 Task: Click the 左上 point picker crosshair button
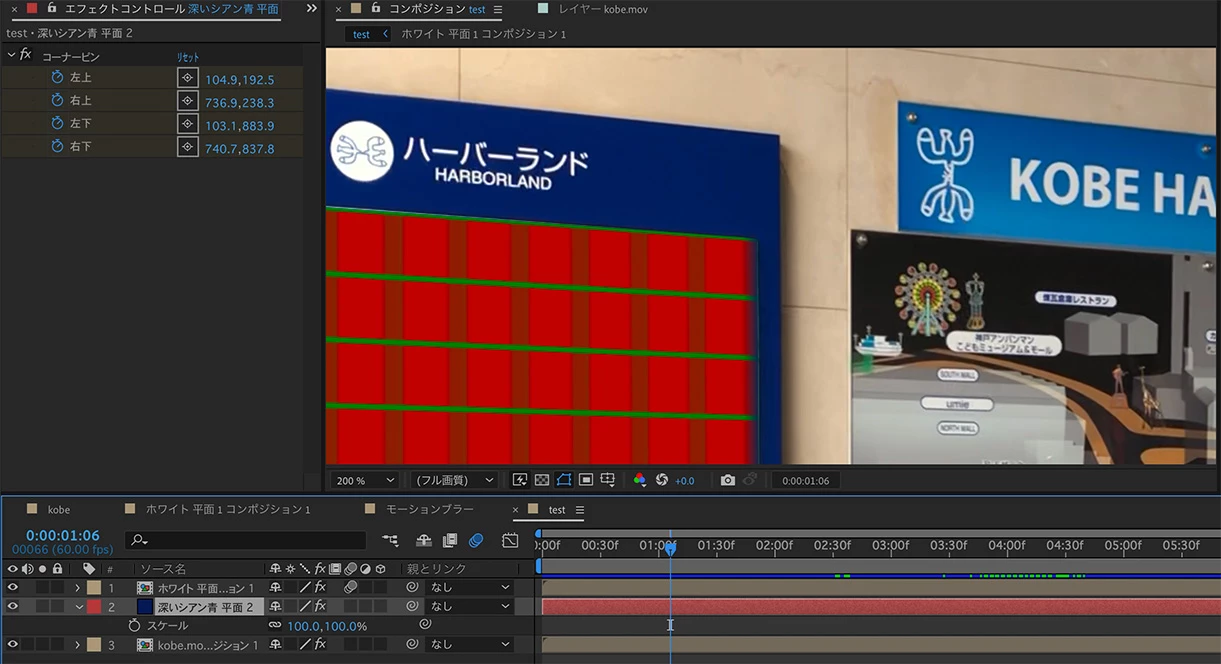pyautogui.click(x=187, y=77)
